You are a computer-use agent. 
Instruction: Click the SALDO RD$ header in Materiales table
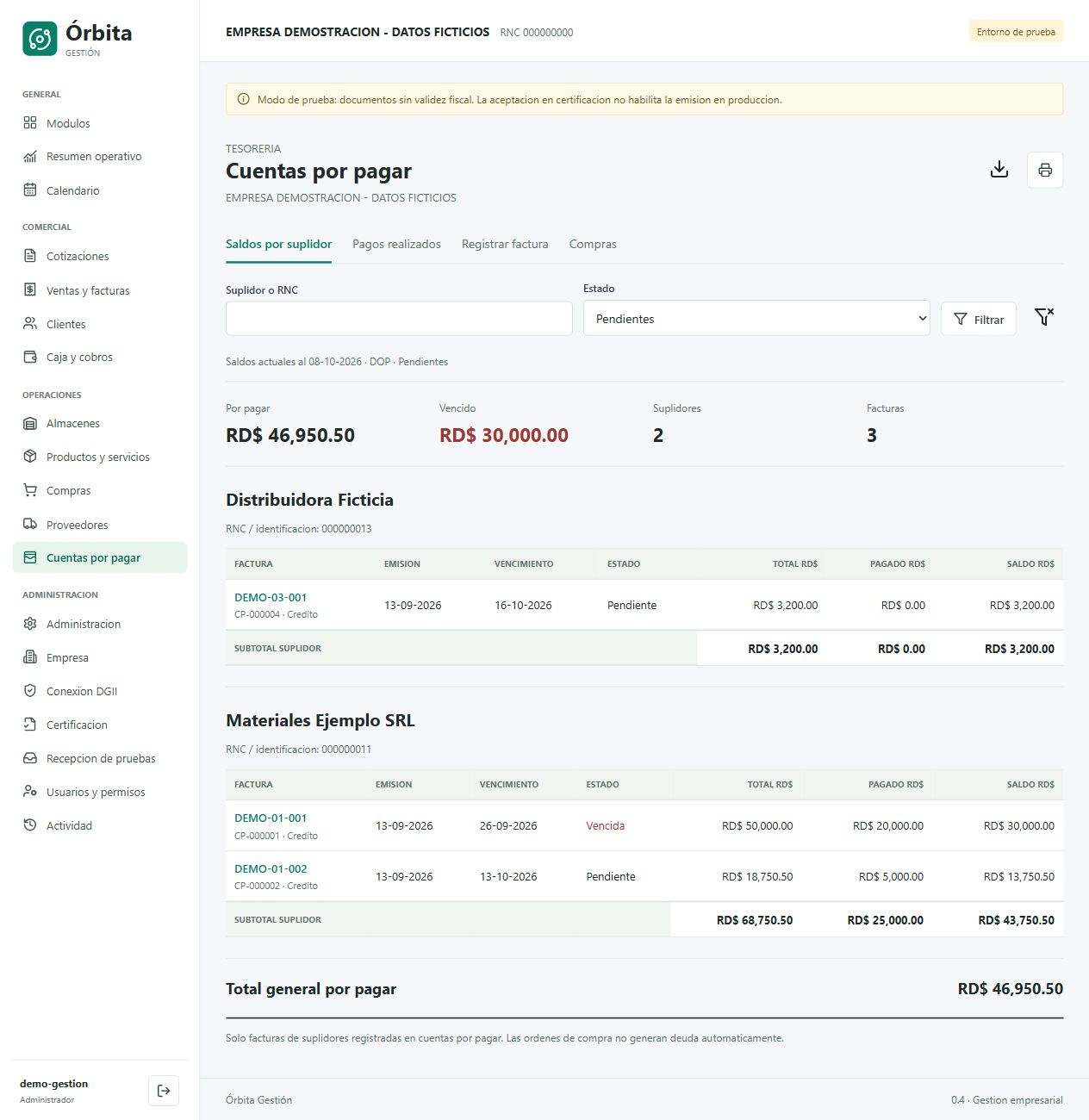[x=1030, y=784]
